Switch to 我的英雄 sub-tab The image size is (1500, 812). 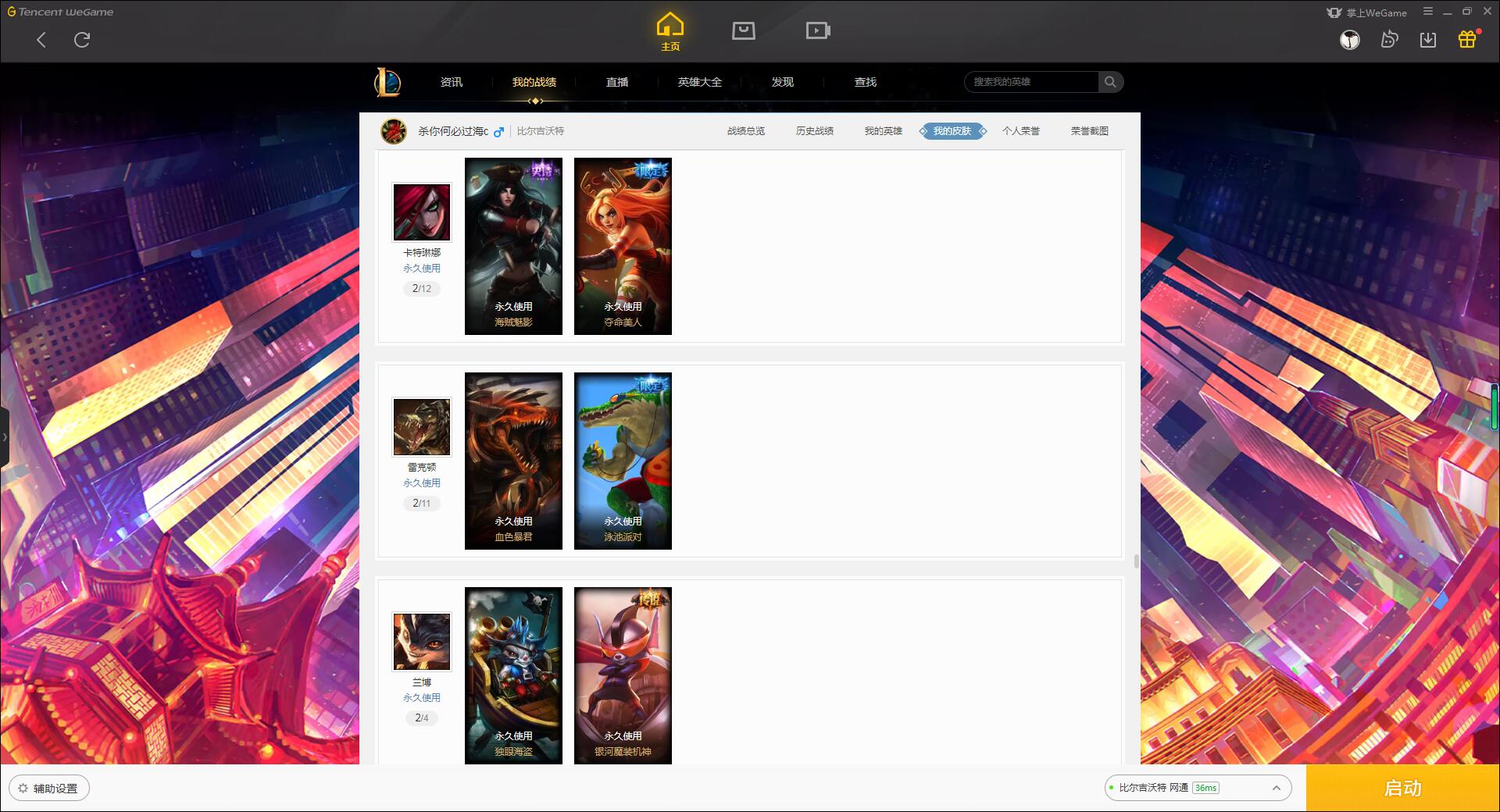pyautogui.click(x=884, y=131)
